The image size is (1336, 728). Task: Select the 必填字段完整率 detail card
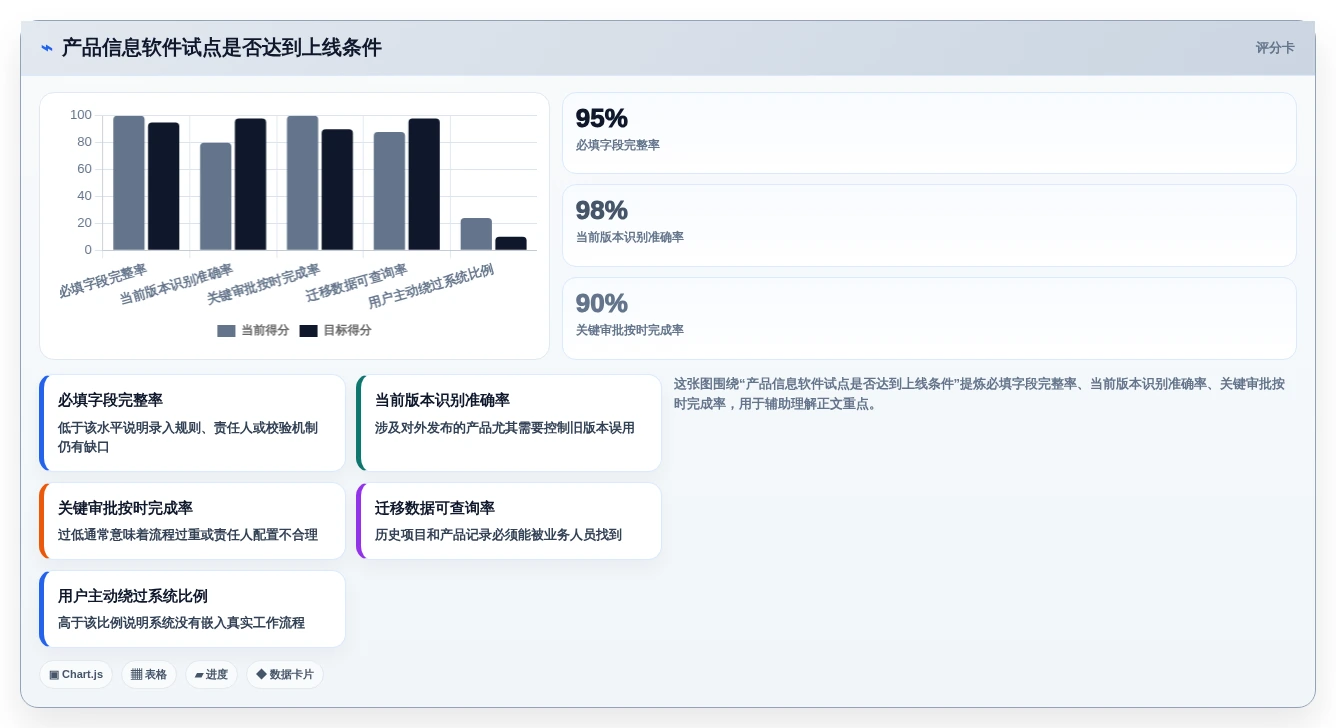click(192, 423)
